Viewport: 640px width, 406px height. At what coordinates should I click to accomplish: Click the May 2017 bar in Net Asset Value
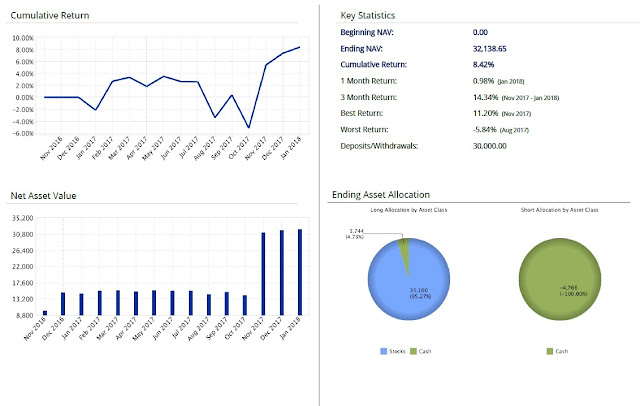[x=154, y=303]
